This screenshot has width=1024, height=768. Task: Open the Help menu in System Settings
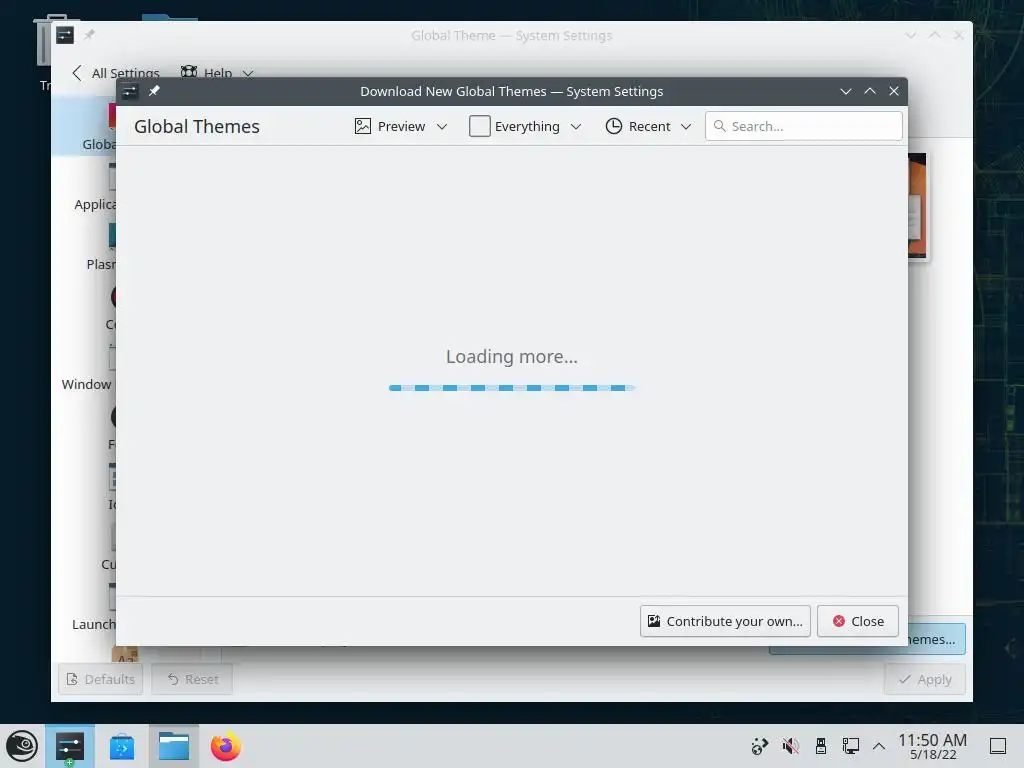(x=217, y=73)
